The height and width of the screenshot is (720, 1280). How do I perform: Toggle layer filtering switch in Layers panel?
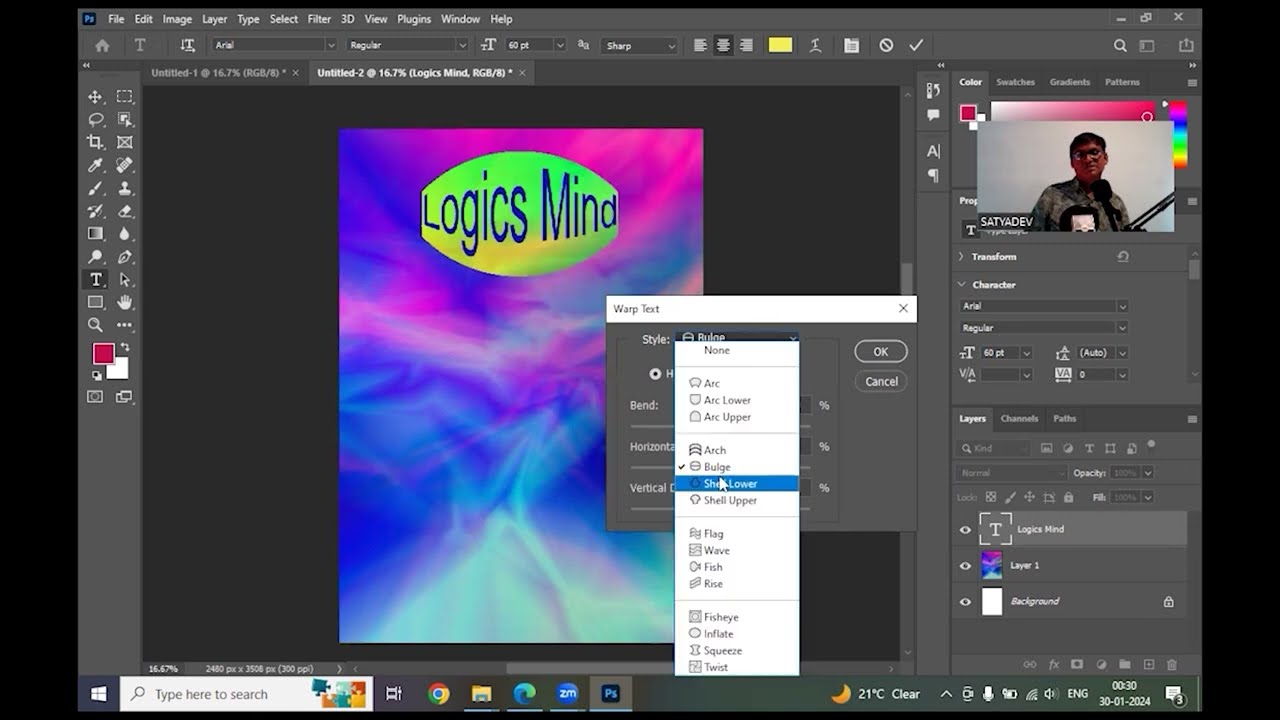point(1151,445)
